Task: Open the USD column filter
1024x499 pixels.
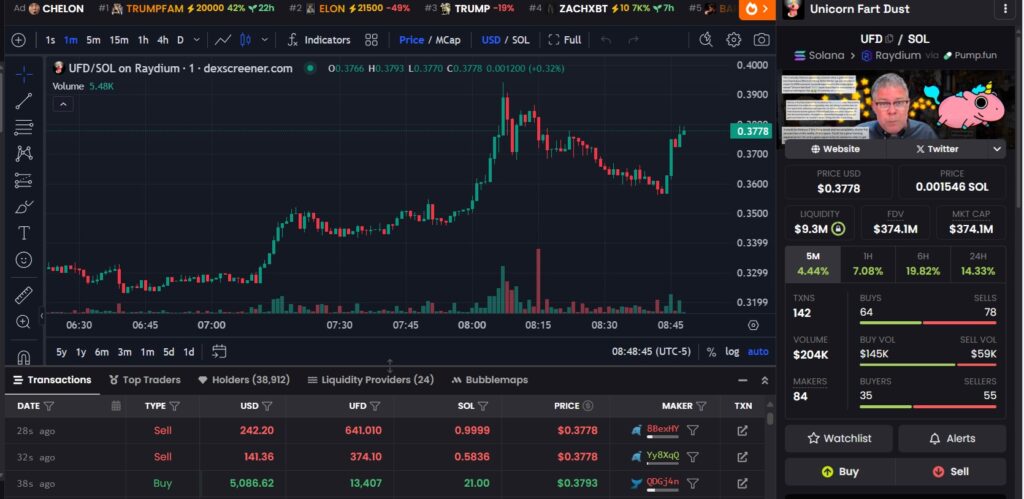Action: 267,406
